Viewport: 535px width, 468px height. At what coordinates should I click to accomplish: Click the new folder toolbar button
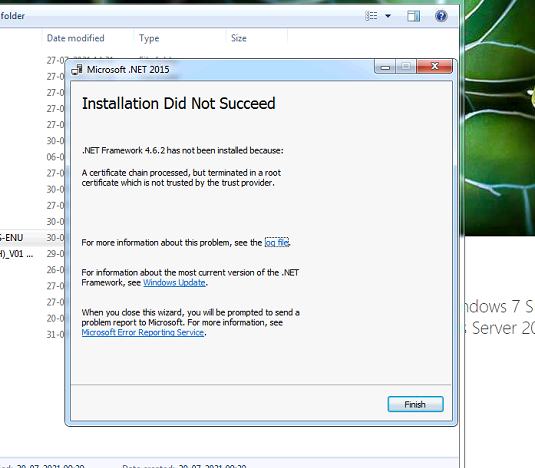(x=12, y=16)
